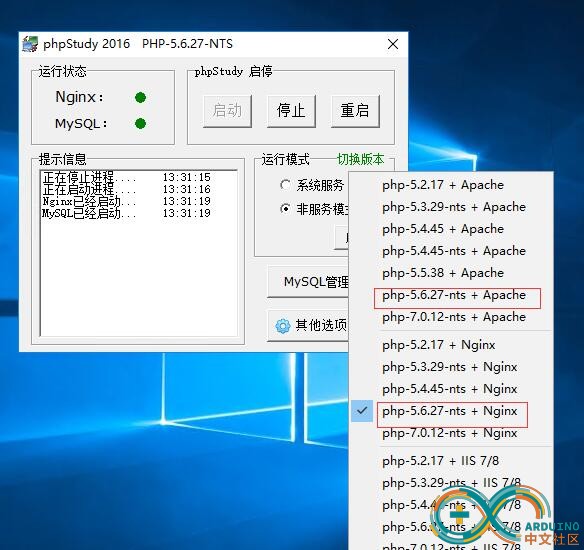Click the Nginx已经启动 log line
This screenshot has width=584, height=550.
[x=127, y=201]
